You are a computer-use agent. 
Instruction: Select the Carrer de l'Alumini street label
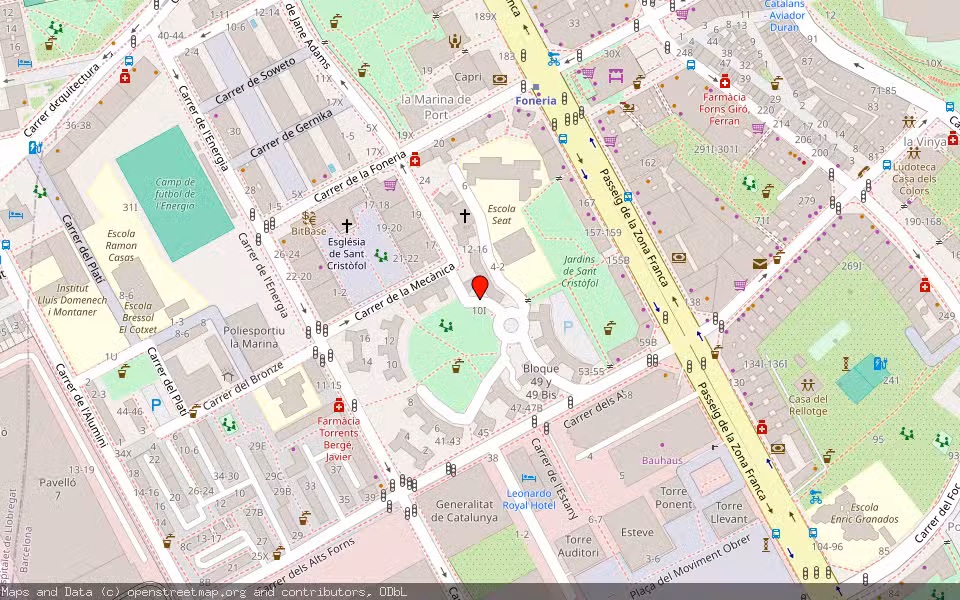point(81,405)
